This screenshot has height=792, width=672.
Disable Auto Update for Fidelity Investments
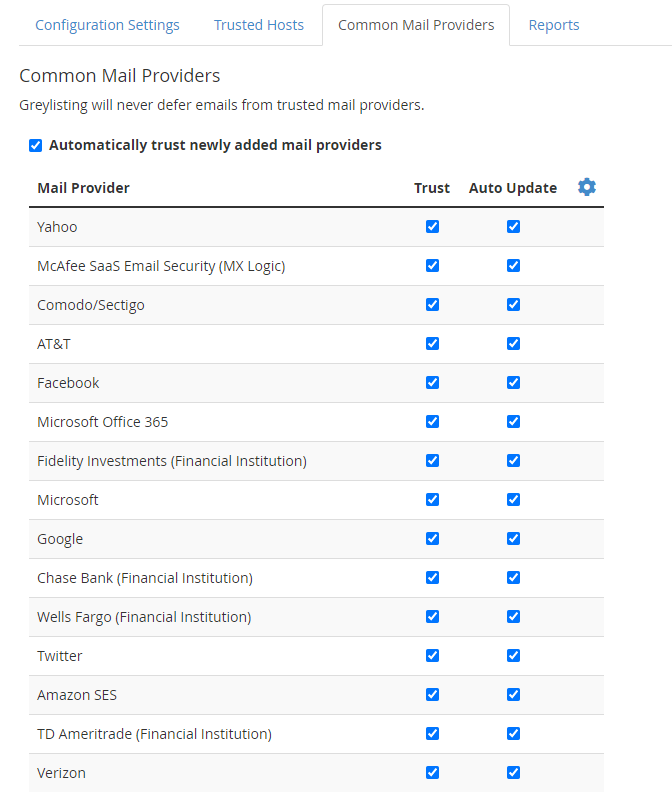513,460
